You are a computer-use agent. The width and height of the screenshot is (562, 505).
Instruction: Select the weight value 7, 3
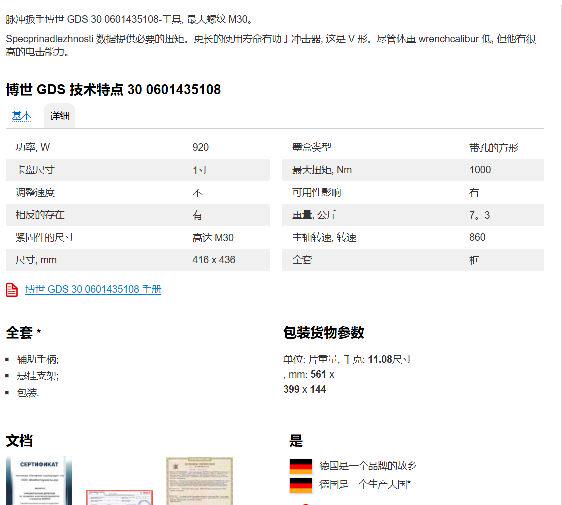[479, 215]
